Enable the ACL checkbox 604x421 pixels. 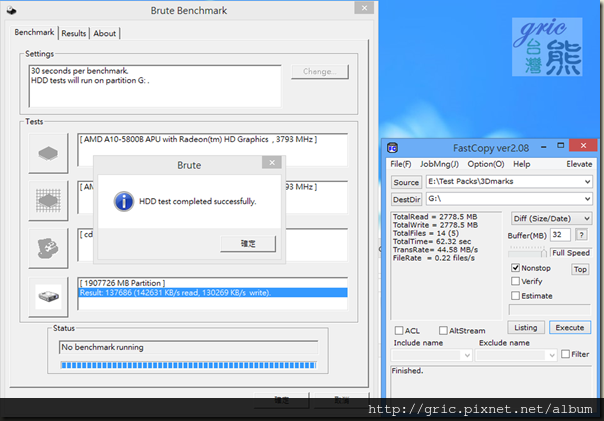pos(399,330)
